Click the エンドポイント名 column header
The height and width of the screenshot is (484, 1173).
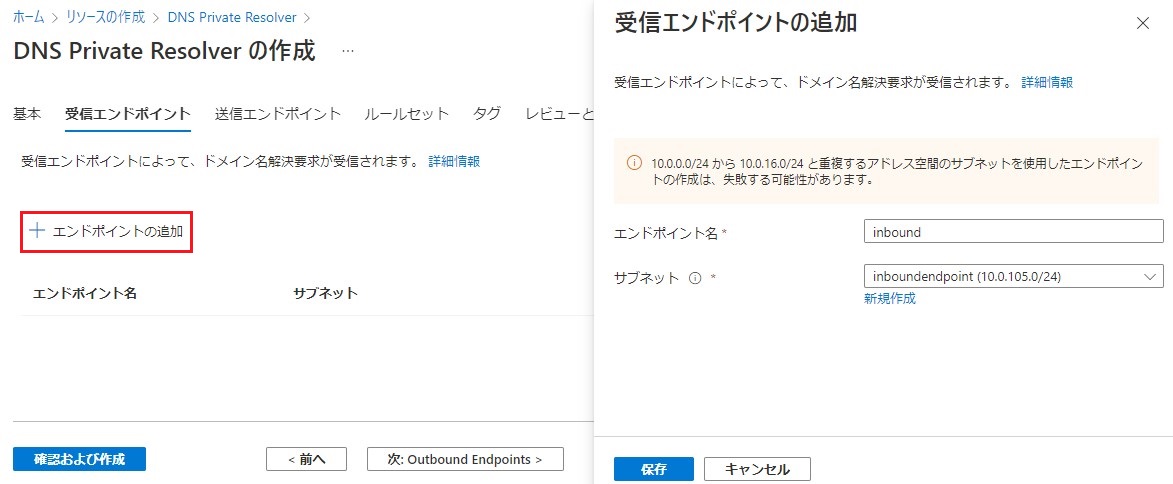coord(85,292)
